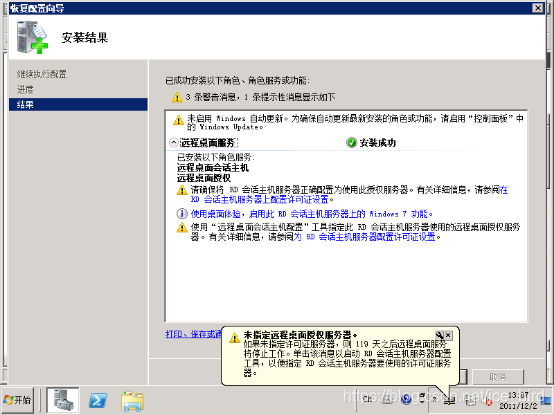The height and width of the screenshot is (415, 554).
Task: Select the 进度 step in sidebar
Action: [25, 89]
